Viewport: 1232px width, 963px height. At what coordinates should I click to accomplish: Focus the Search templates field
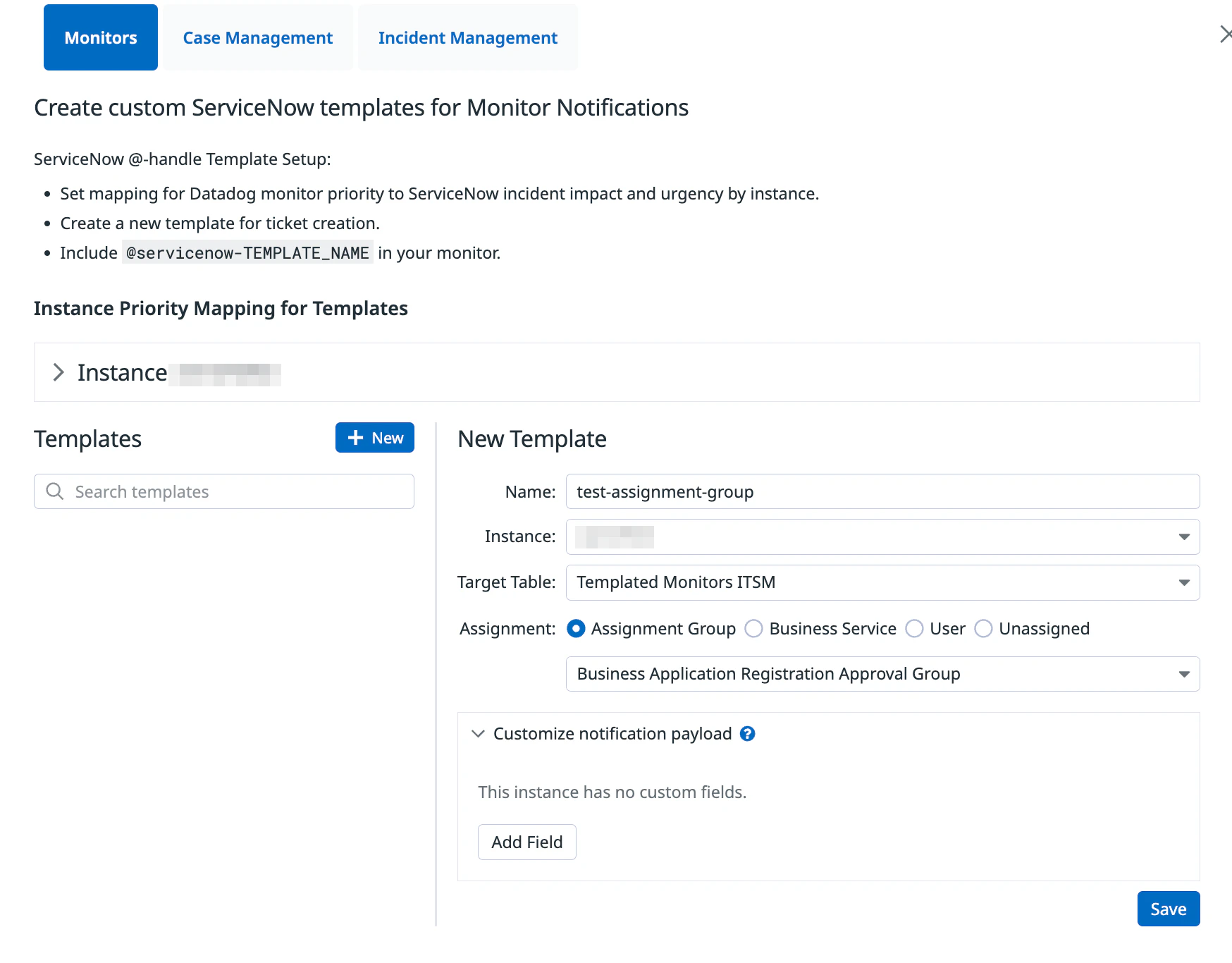(224, 491)
